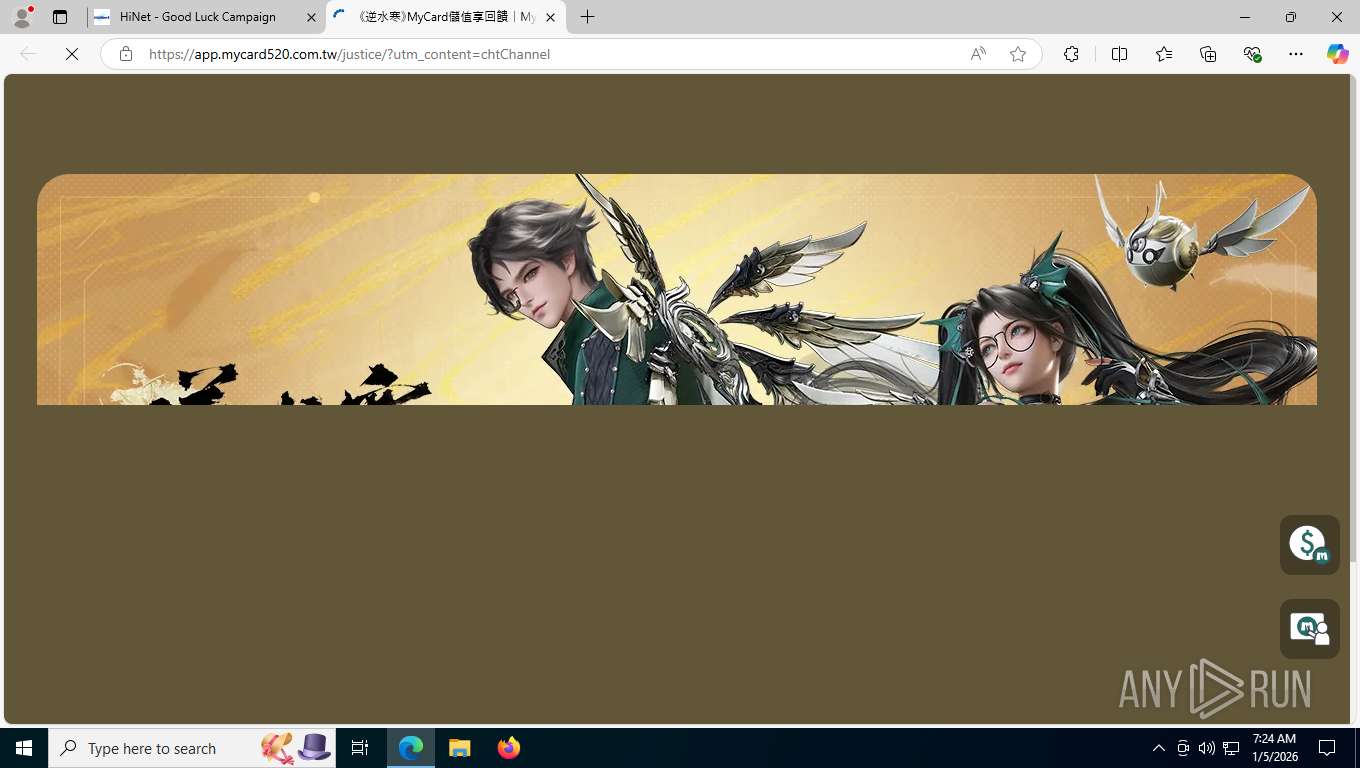Turn on Read aloud in address bar
This screenshot has width=1360, height=768.
978,54
